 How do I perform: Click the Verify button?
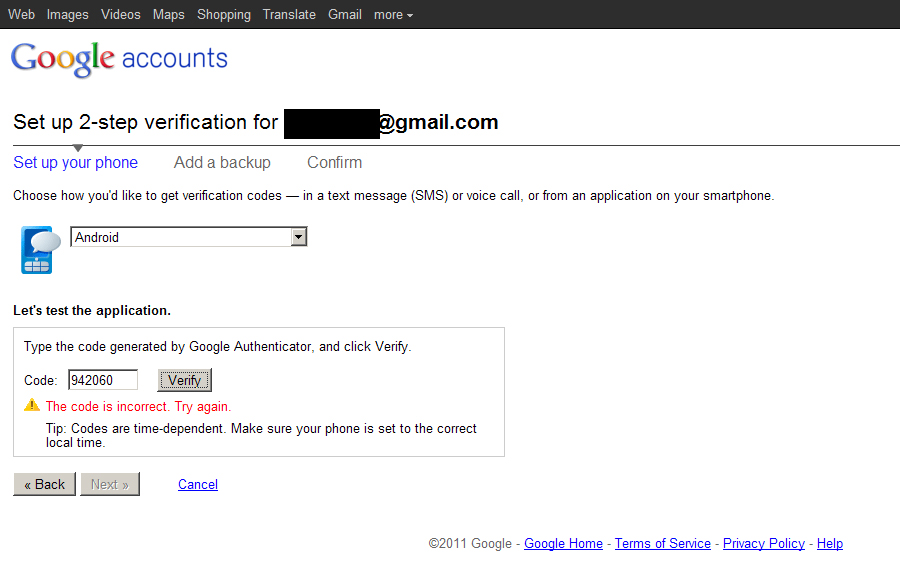185,380
